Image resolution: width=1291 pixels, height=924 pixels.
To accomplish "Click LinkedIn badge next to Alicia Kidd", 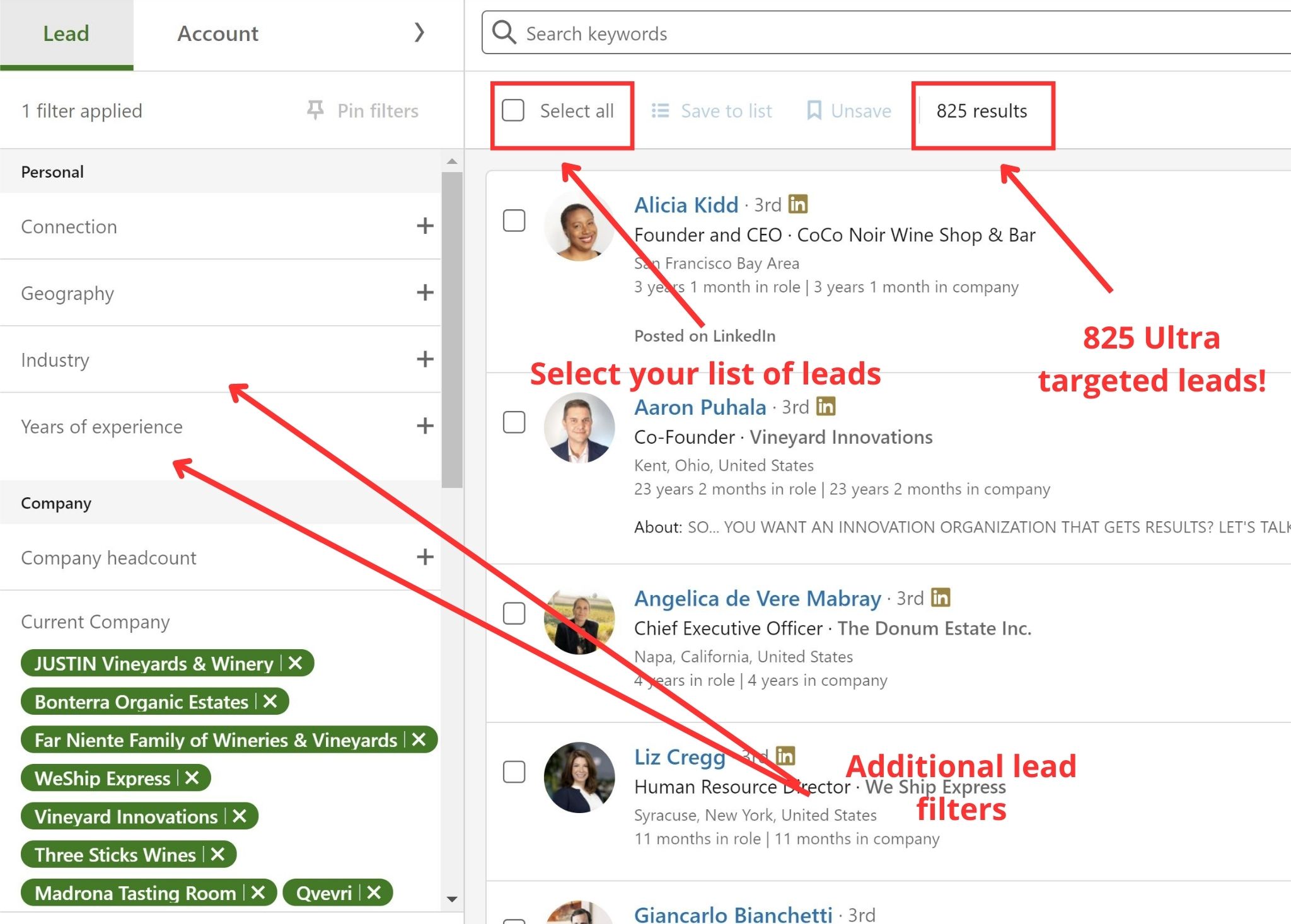I will (798, 204).
